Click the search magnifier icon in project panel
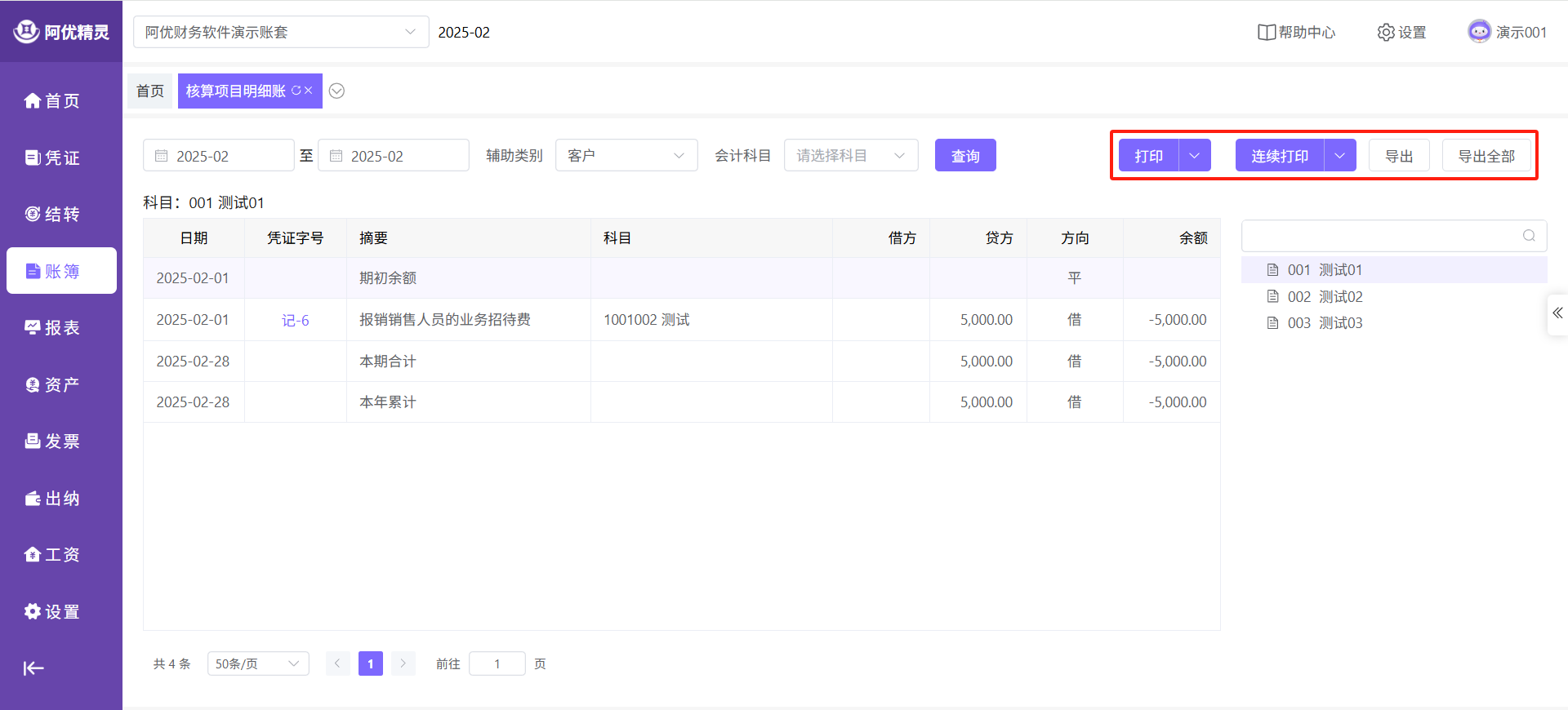The height and width of the screenshot is (710, 1568). (1529, 236)
